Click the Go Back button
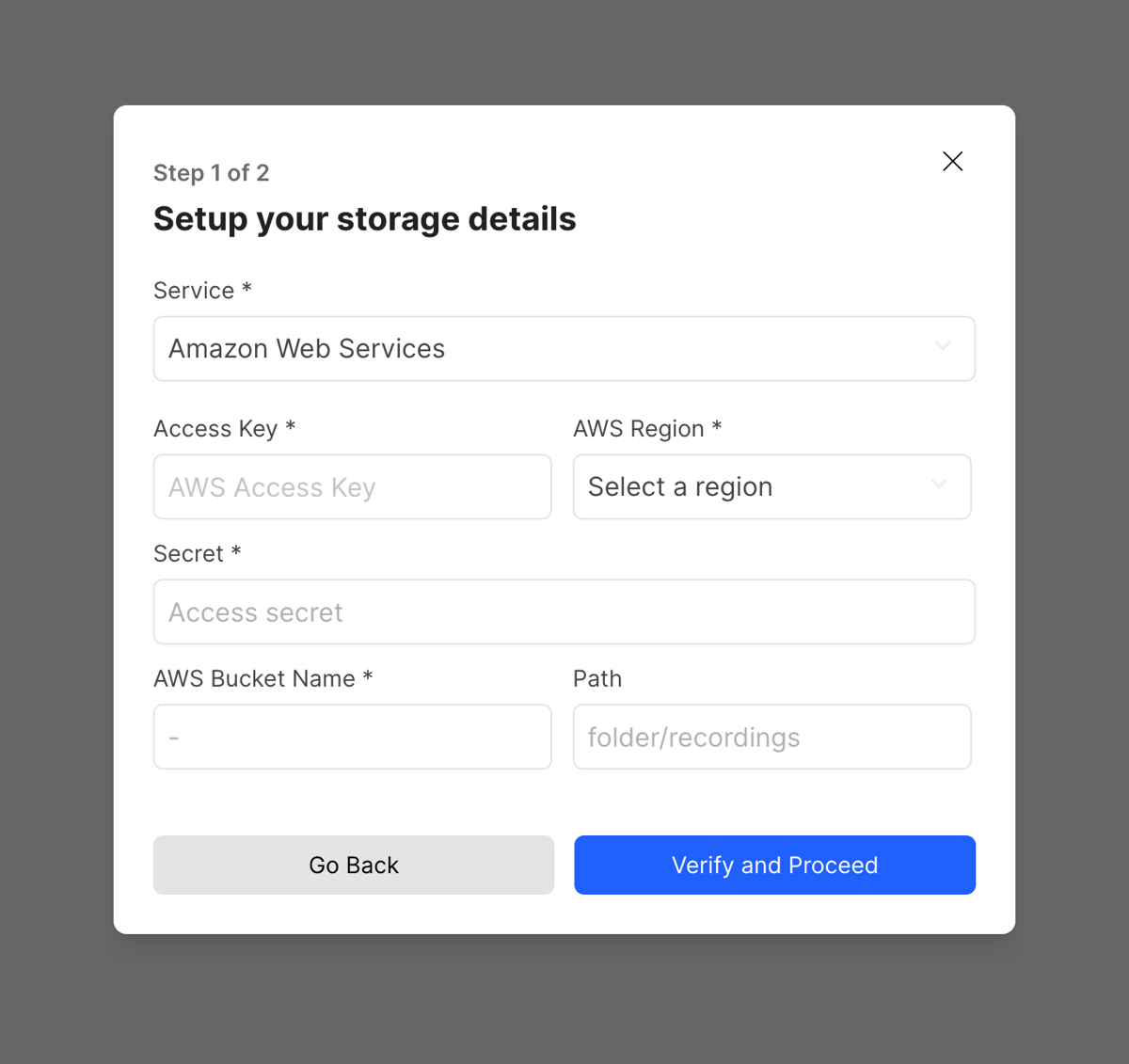Image resolution: width=1129 pixels, height=1064 pixels. (x=353, y=865)
